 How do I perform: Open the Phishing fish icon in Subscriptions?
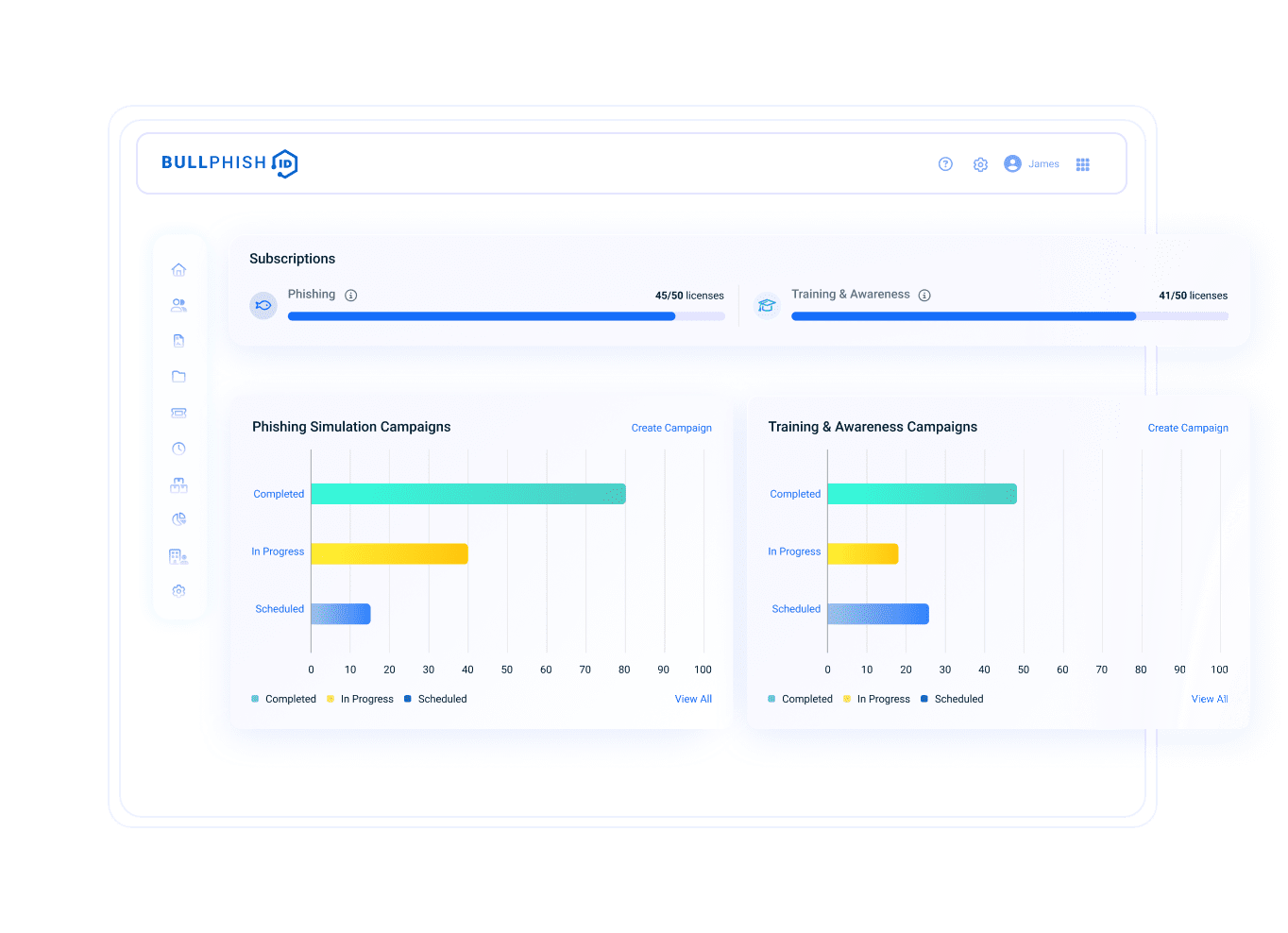(263, 305)
